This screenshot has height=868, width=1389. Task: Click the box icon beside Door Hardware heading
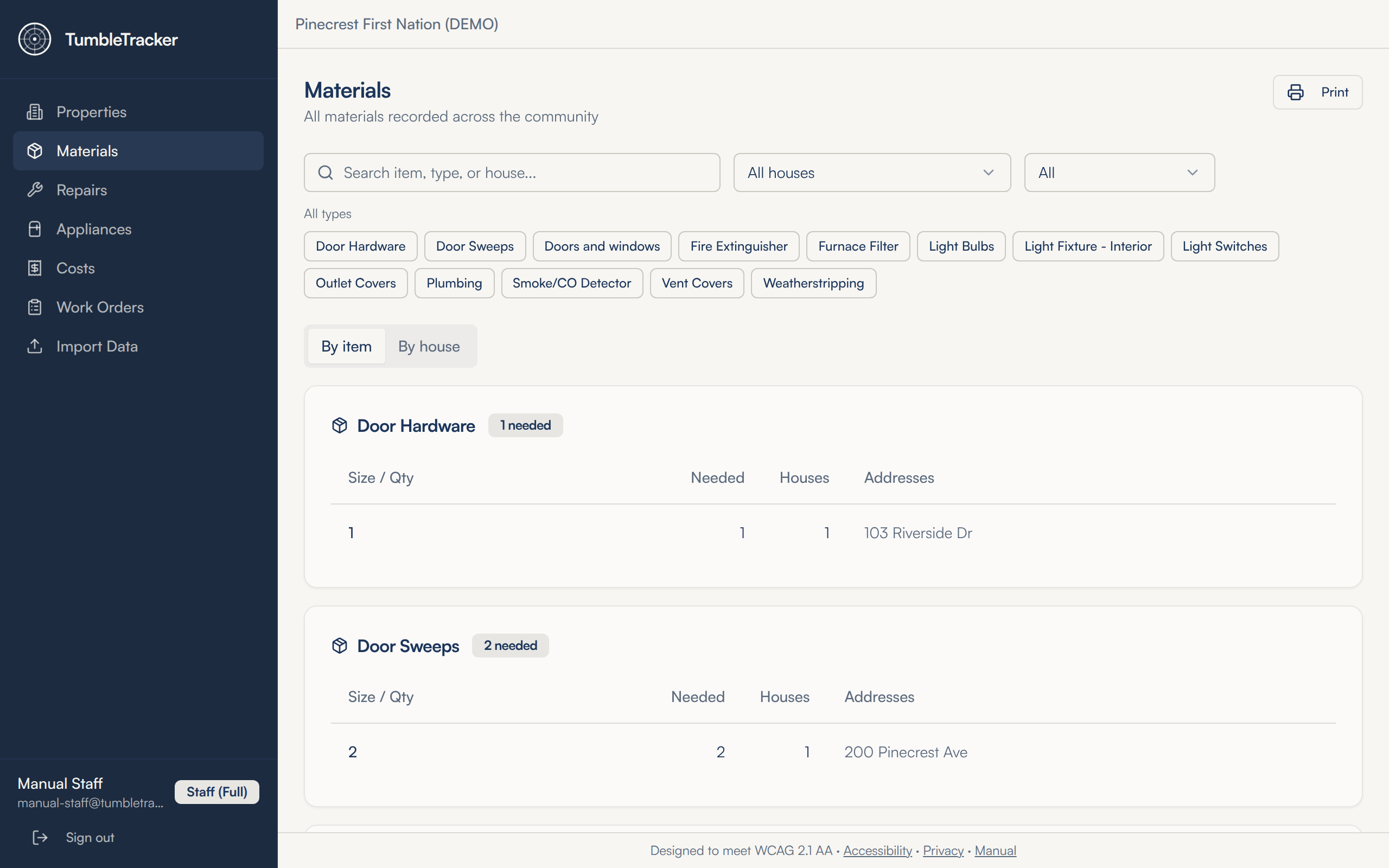[x=340, y=425]
